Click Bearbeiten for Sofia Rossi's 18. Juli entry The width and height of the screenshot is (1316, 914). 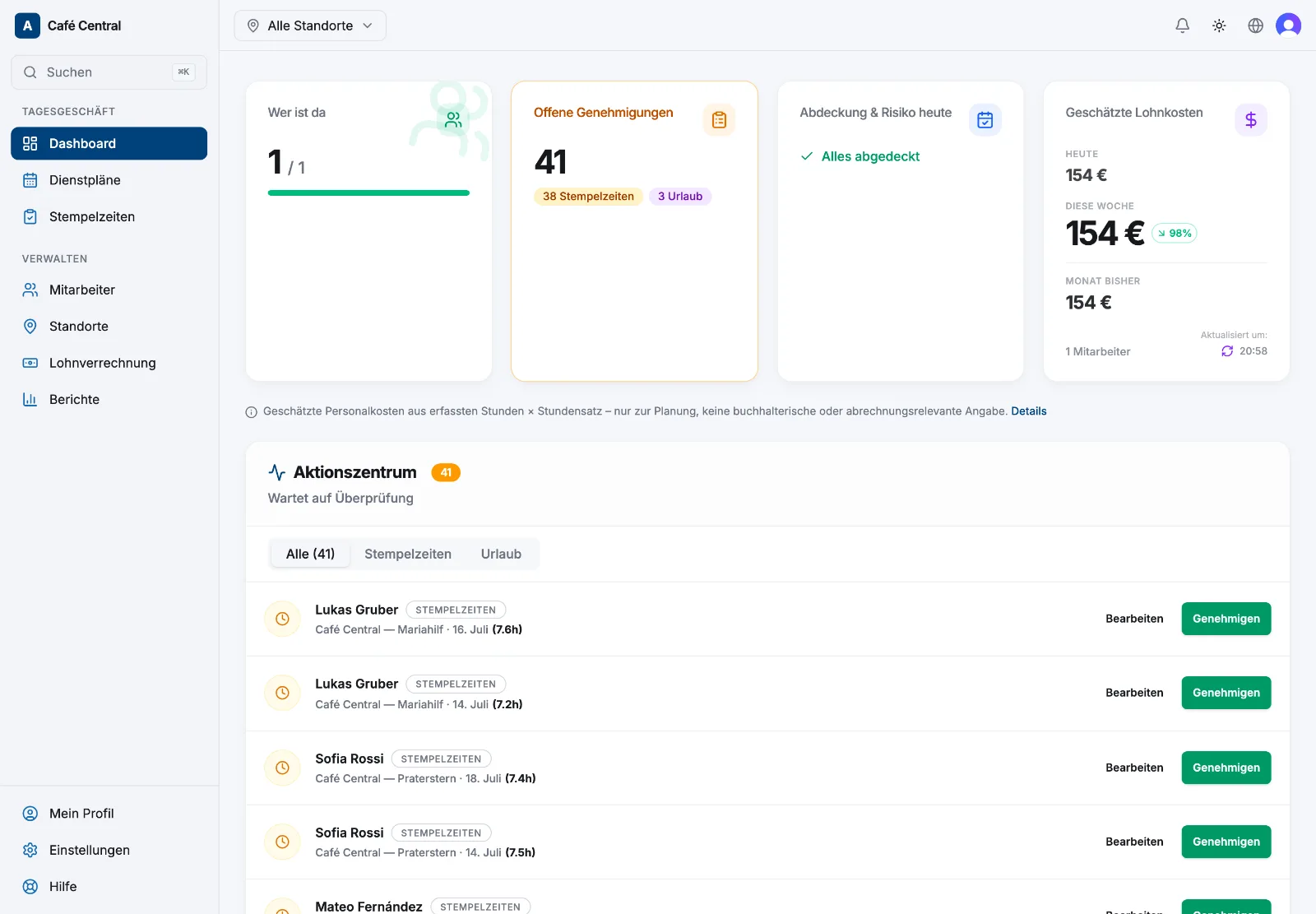point(1134,768)
